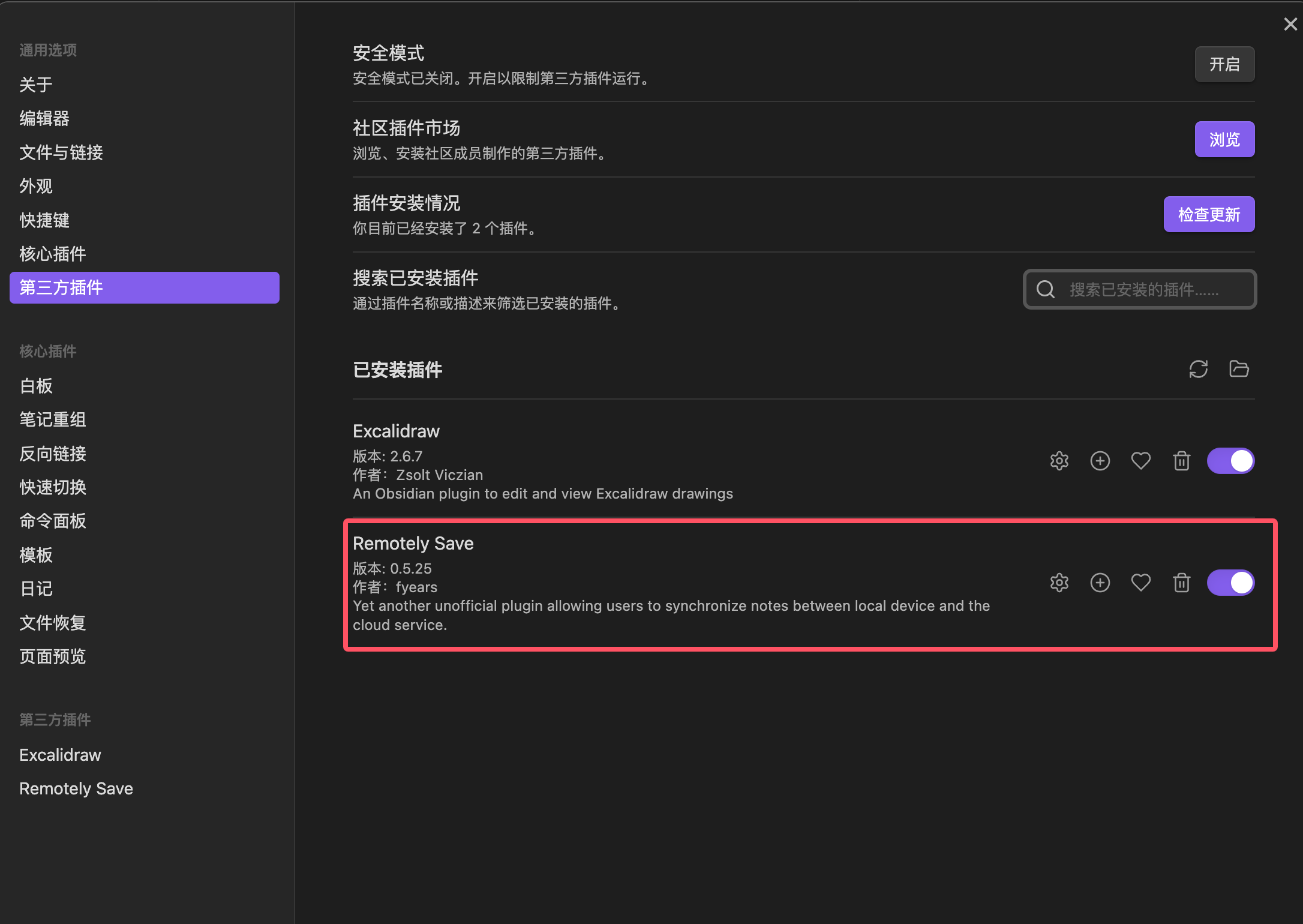The width and height of the screenshot is (1303, 924).
Task: Click the Excalidraw donate heart icon
Action: coord(1141,461)
